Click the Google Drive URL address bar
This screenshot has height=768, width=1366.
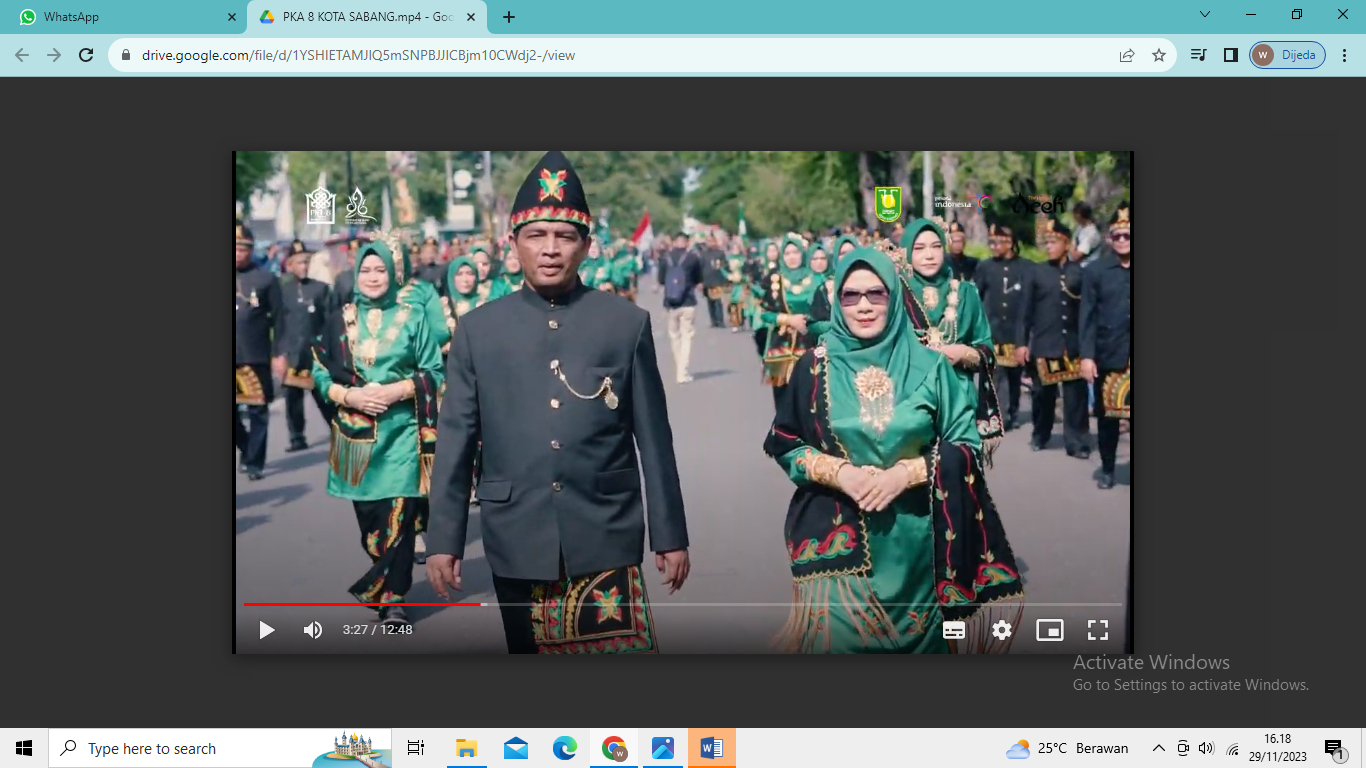[x=600, y=55]
